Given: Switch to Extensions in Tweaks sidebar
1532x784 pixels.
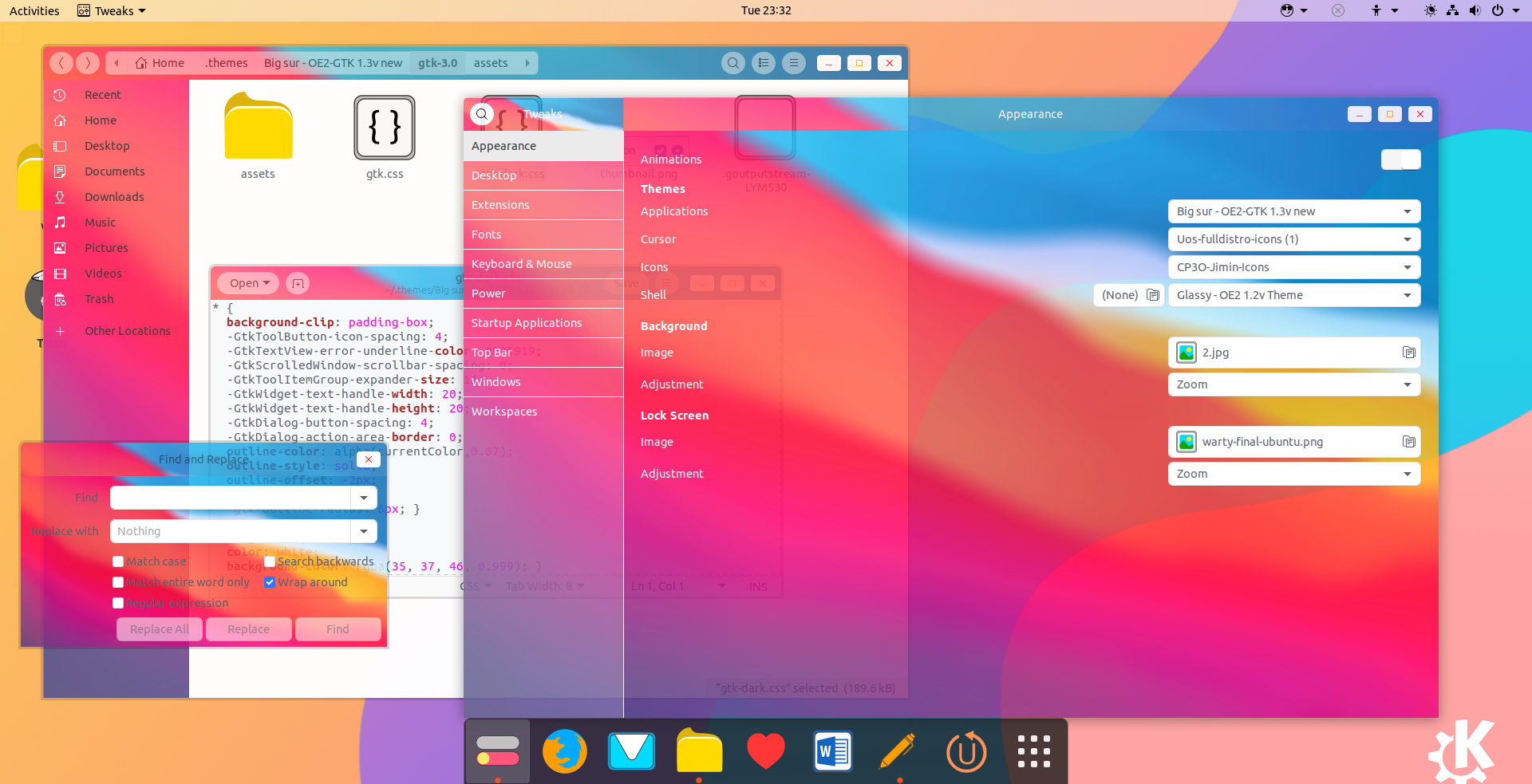Looking at the screenshot, I should coord(543,205).
